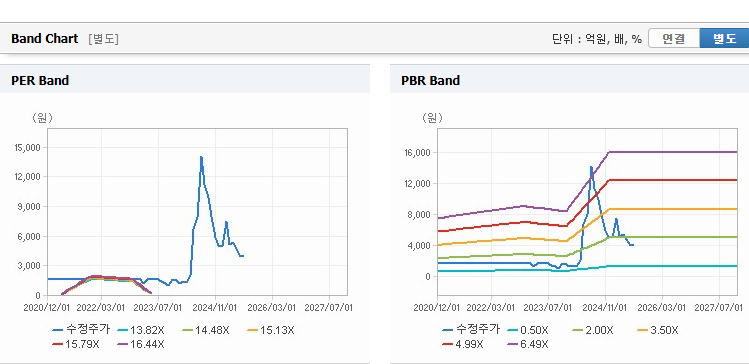Click the 2026/03/01 date label in PBR chart
Viewport: 749px width, 364px height.
pyautogui.click(x=662, y=307)
